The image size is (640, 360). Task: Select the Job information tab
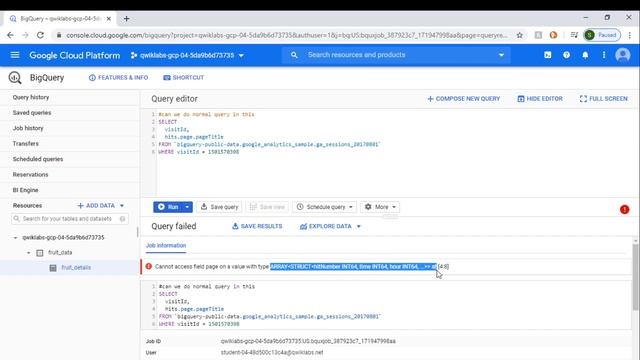point(166,245)
